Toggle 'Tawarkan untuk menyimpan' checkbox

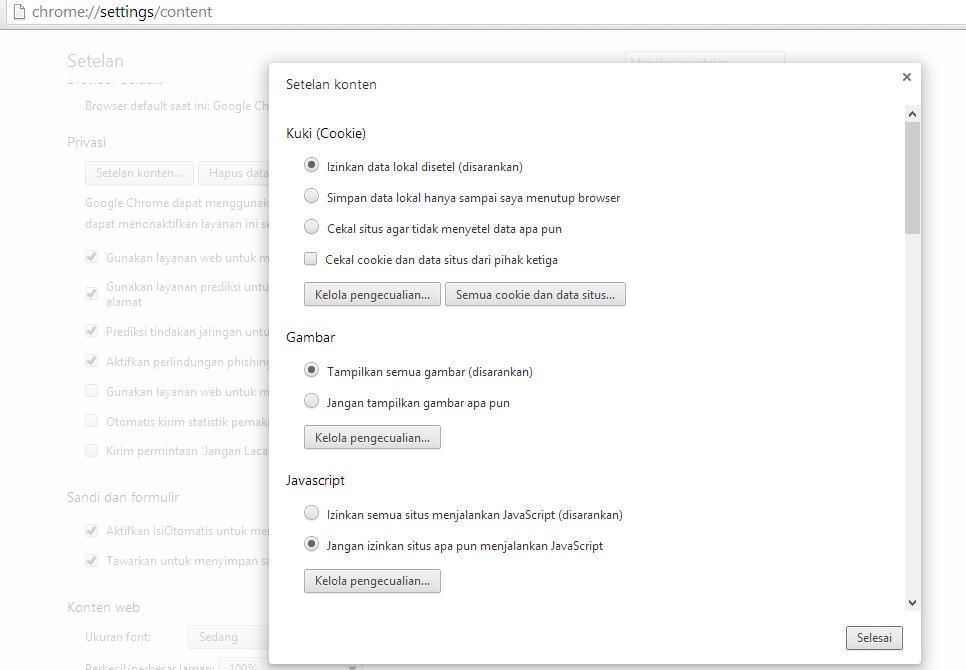(x=92, y=560)
